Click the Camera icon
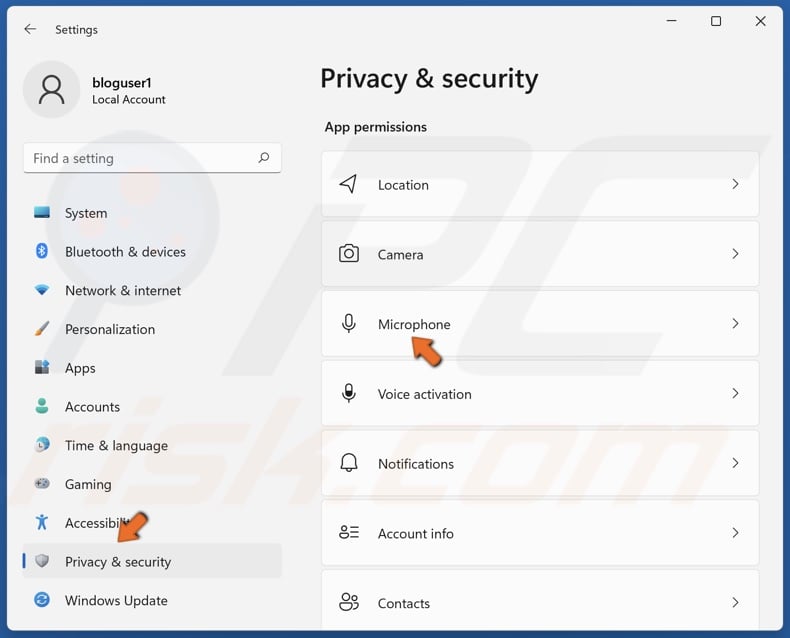 click(x=349, y=253)
